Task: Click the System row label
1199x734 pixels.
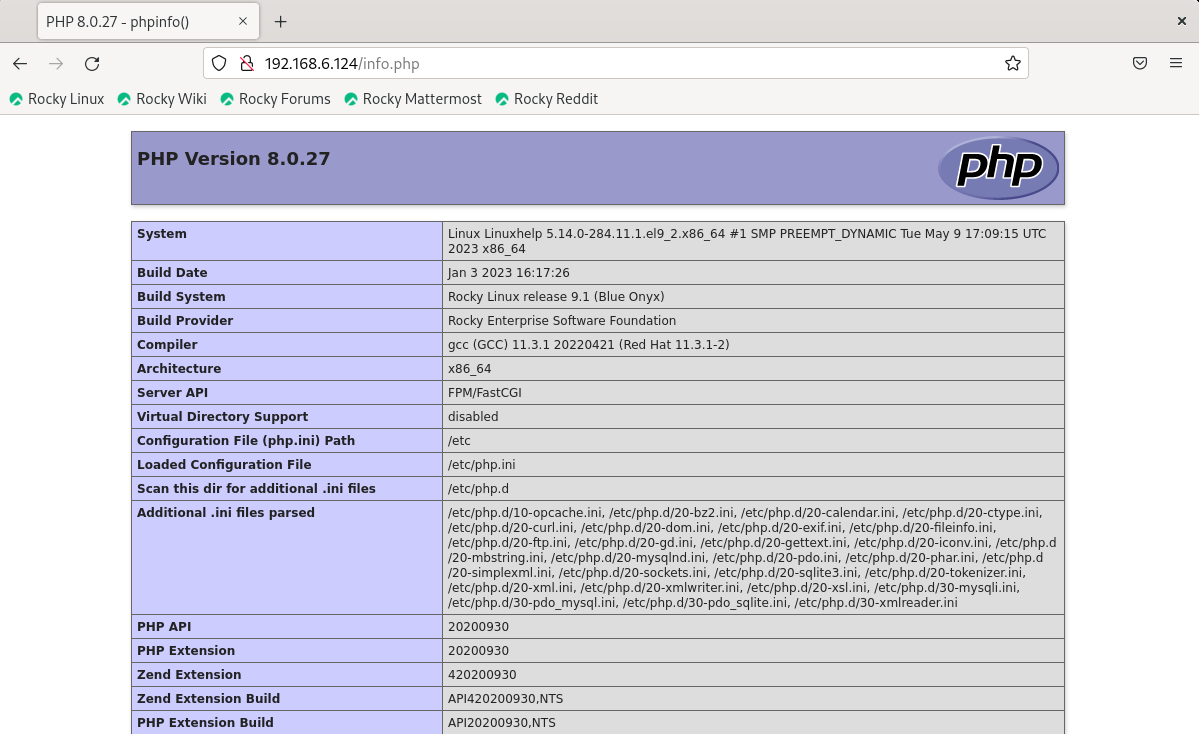Action: [x=161, y=233]
